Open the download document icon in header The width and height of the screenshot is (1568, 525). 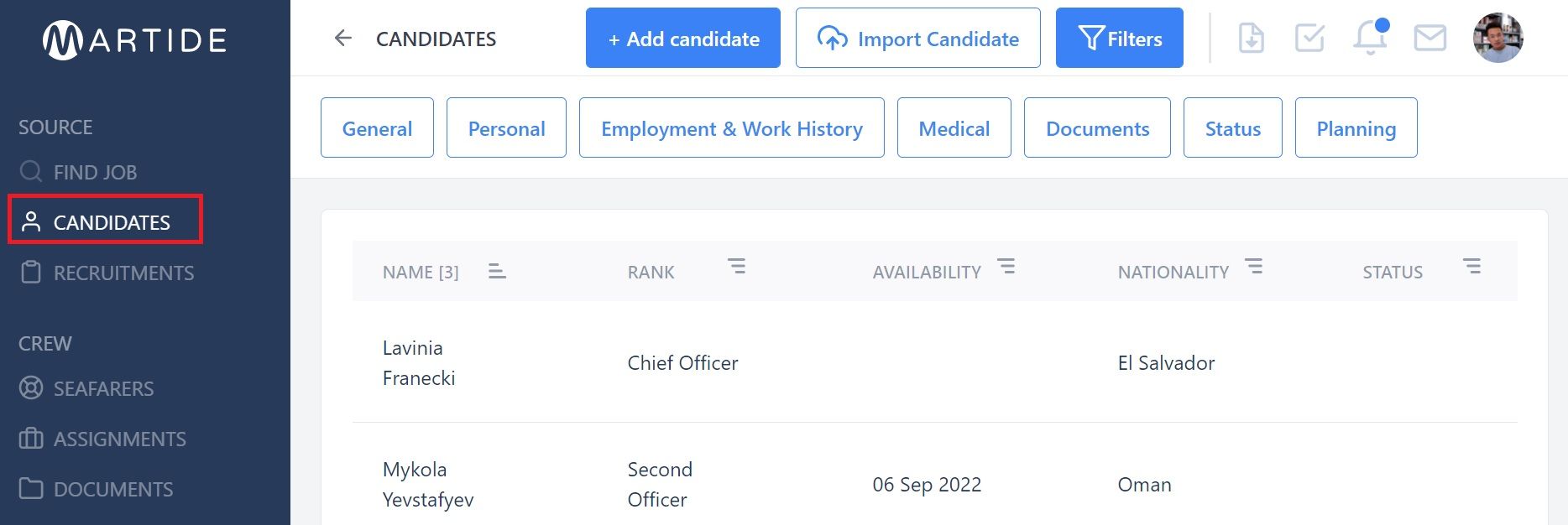[1251, 38]
